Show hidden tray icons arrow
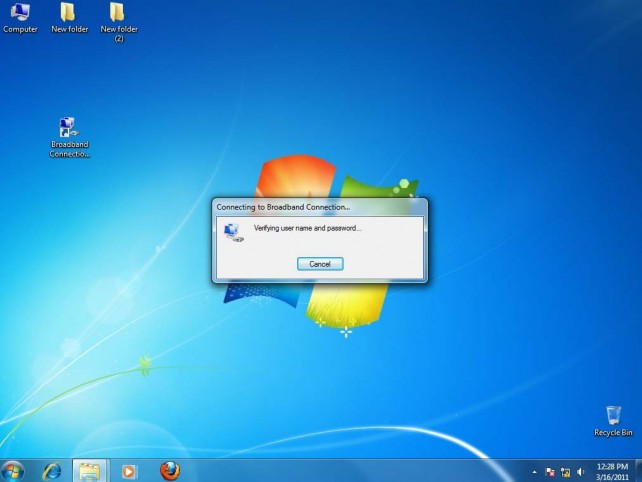The width and height of the screenshot is (642, 482). [x=534, y=472]
